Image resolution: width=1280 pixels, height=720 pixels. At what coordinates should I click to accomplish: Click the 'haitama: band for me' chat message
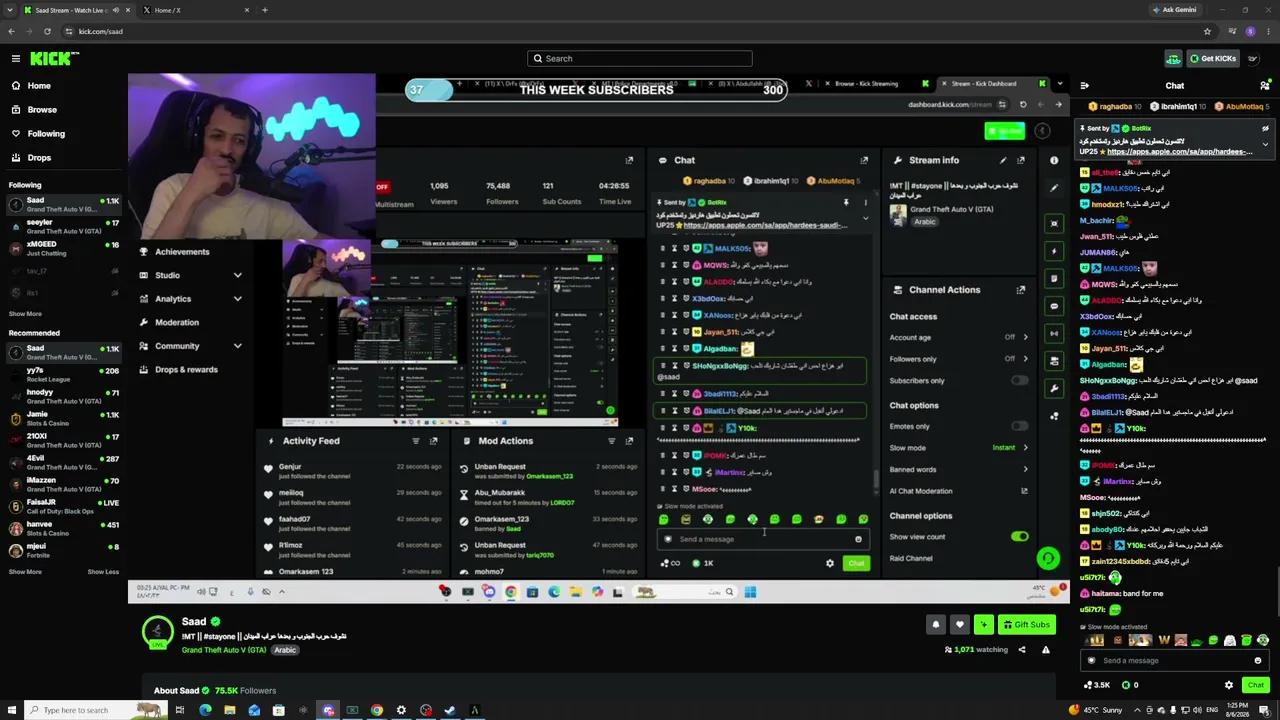1121,594
